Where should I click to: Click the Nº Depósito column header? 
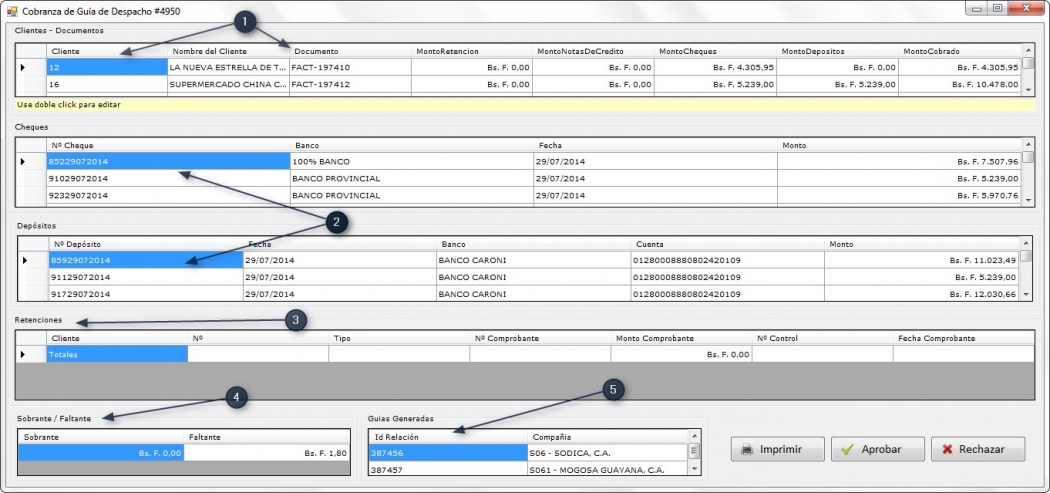click(x=146, y=244)
